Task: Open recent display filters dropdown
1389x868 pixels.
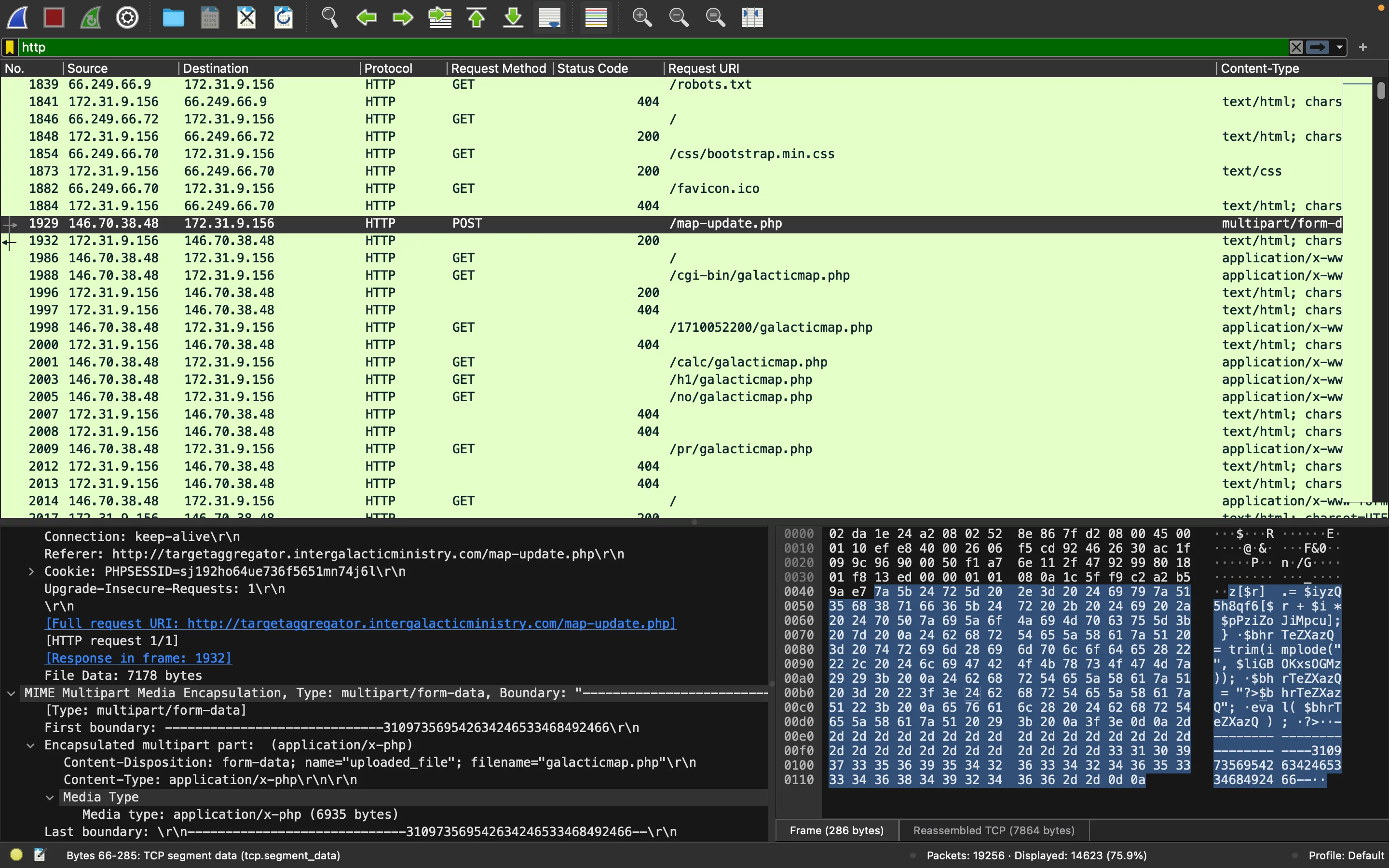Action: point(1340,47)
